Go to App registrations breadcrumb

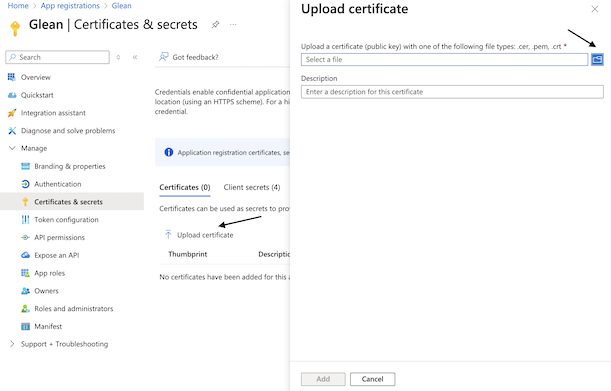tap(70, 6)
